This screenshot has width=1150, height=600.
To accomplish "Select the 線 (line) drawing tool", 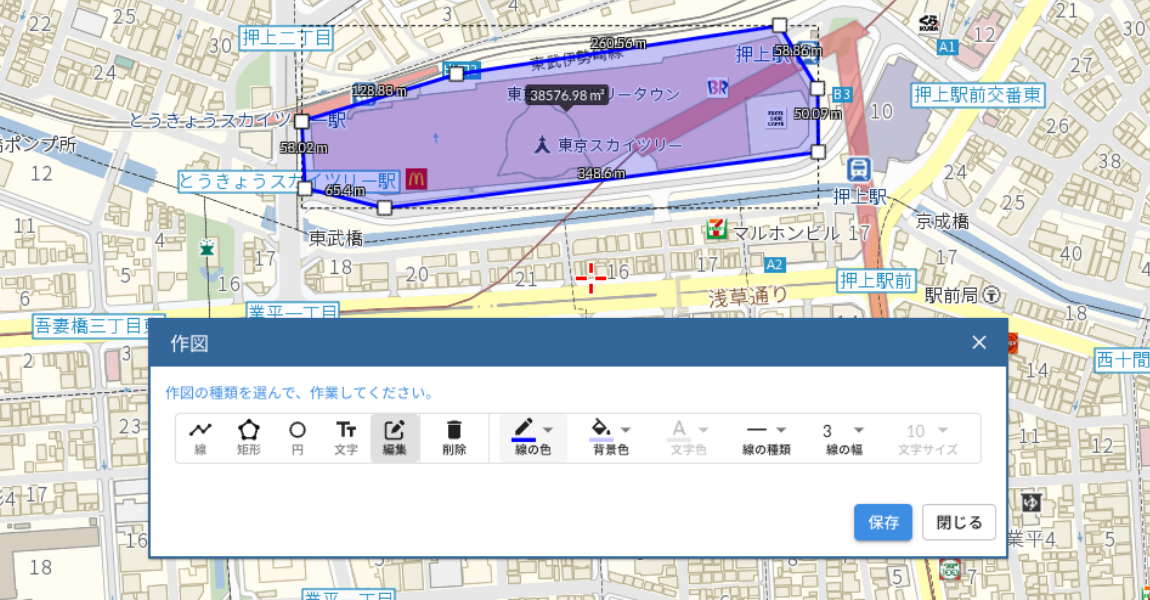I will pyautogui.click(x=200, y=437).
